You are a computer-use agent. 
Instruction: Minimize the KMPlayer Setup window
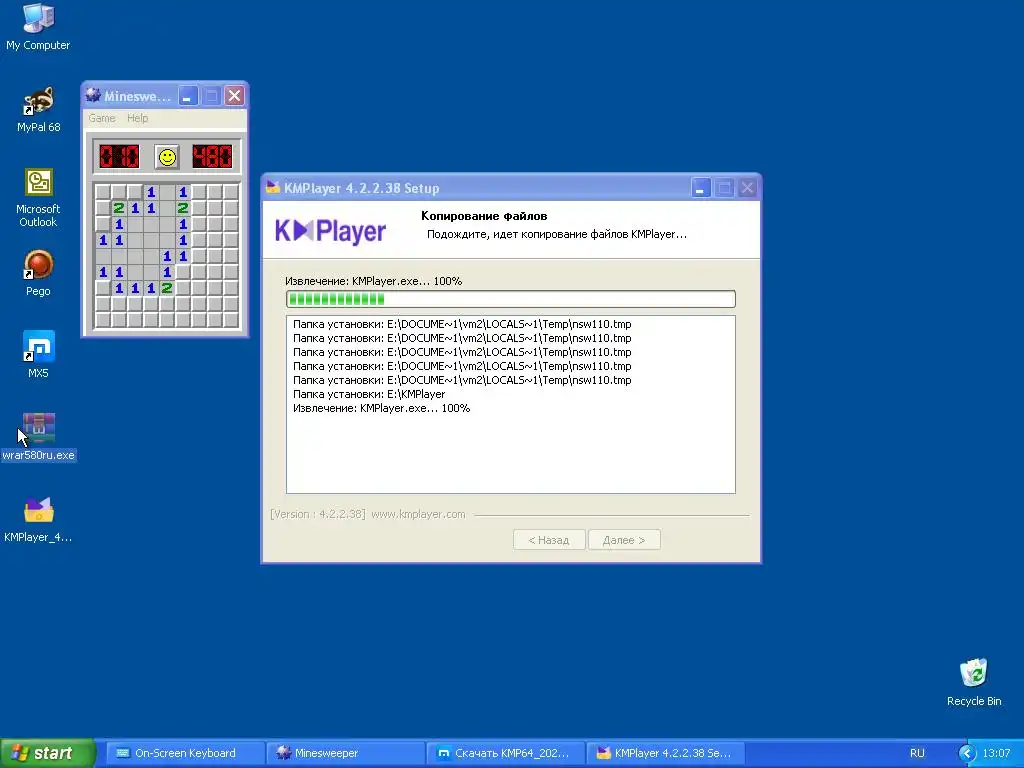pos(701,188)
